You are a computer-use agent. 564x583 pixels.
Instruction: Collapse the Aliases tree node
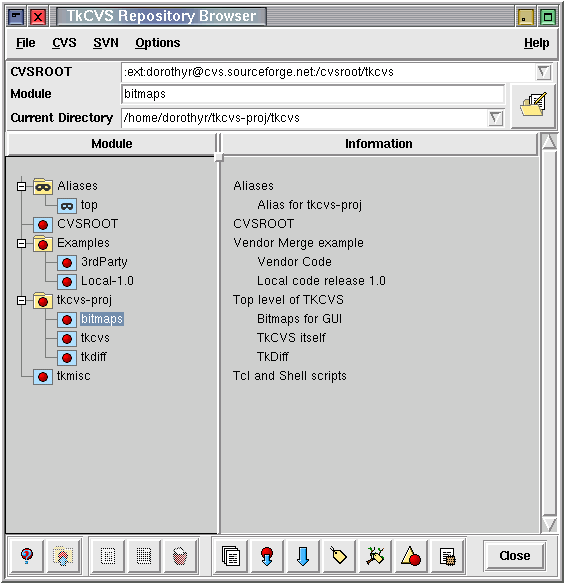pyautogui.click(x=22, y=186)
